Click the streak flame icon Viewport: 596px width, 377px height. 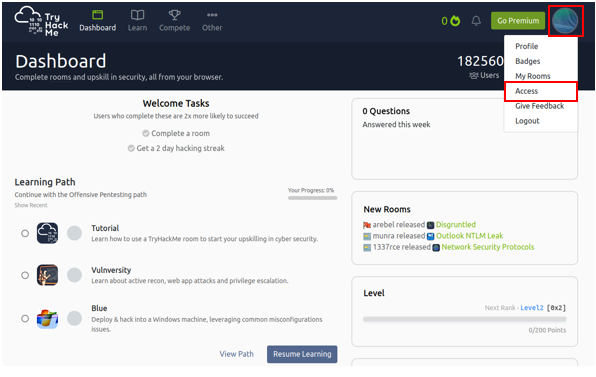click(455, 21)
